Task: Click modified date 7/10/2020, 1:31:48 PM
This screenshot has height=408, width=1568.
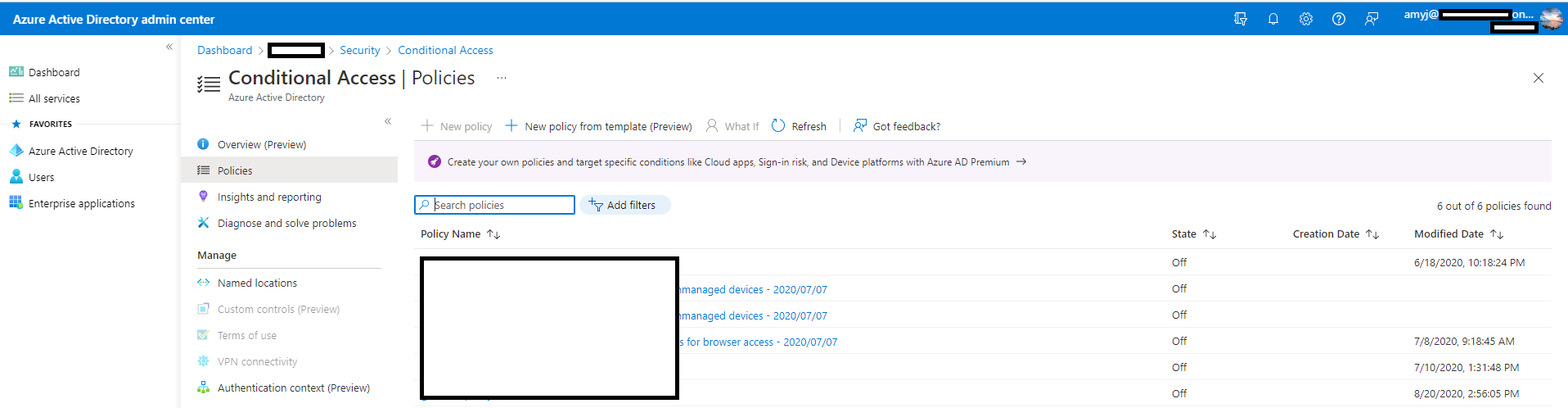Action: point(1467,368)
